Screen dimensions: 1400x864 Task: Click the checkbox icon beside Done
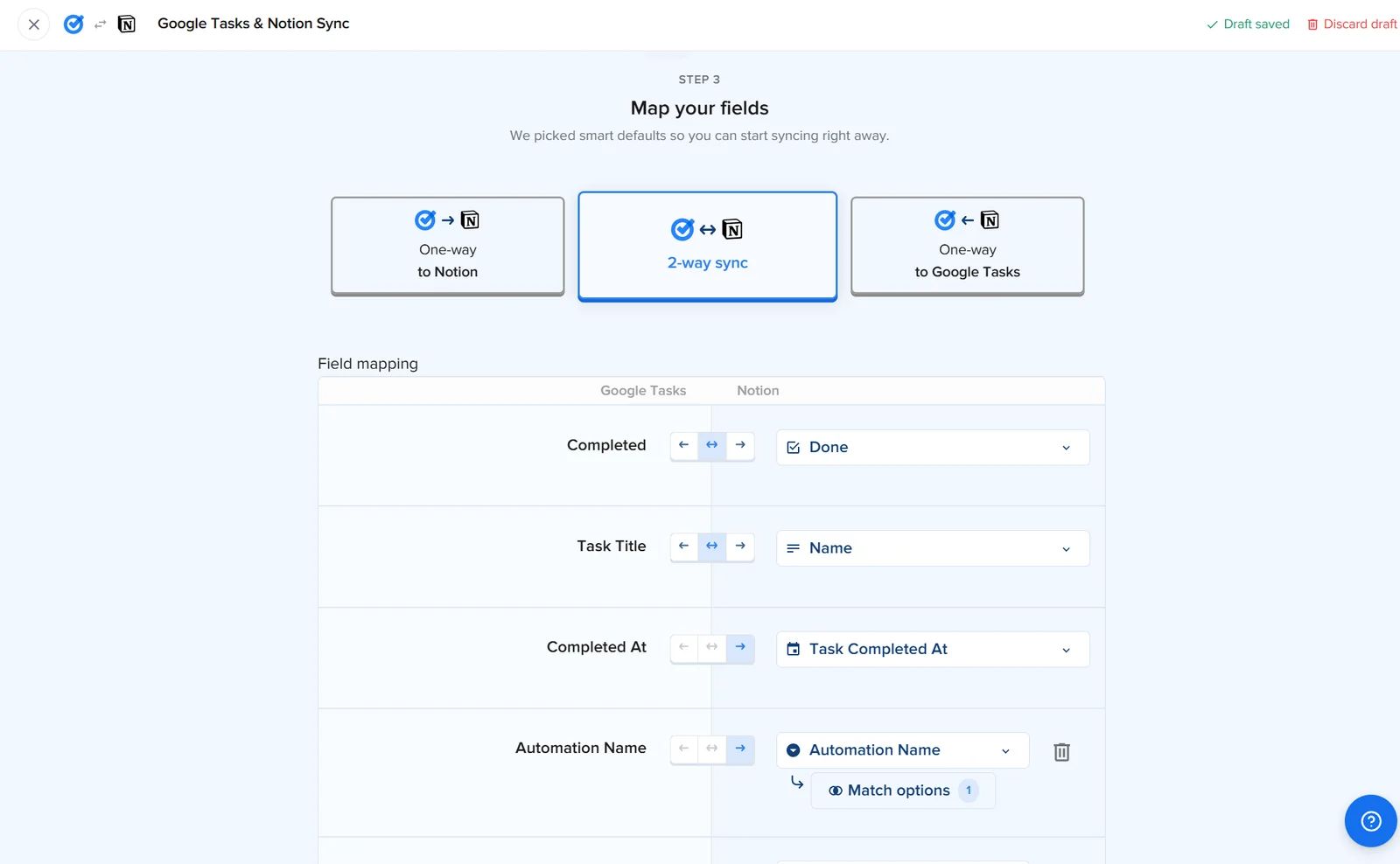pyautogui.click(x=794, y=448)
